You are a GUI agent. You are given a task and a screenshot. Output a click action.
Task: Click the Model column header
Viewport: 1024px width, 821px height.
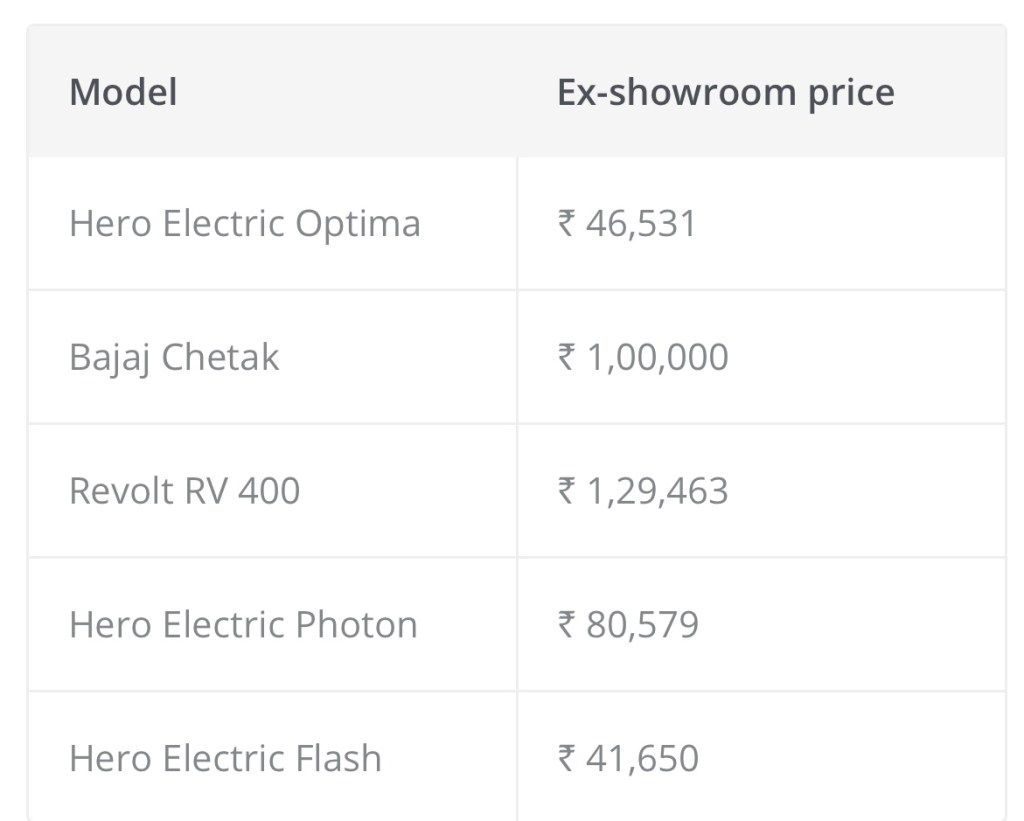[123, 93]
